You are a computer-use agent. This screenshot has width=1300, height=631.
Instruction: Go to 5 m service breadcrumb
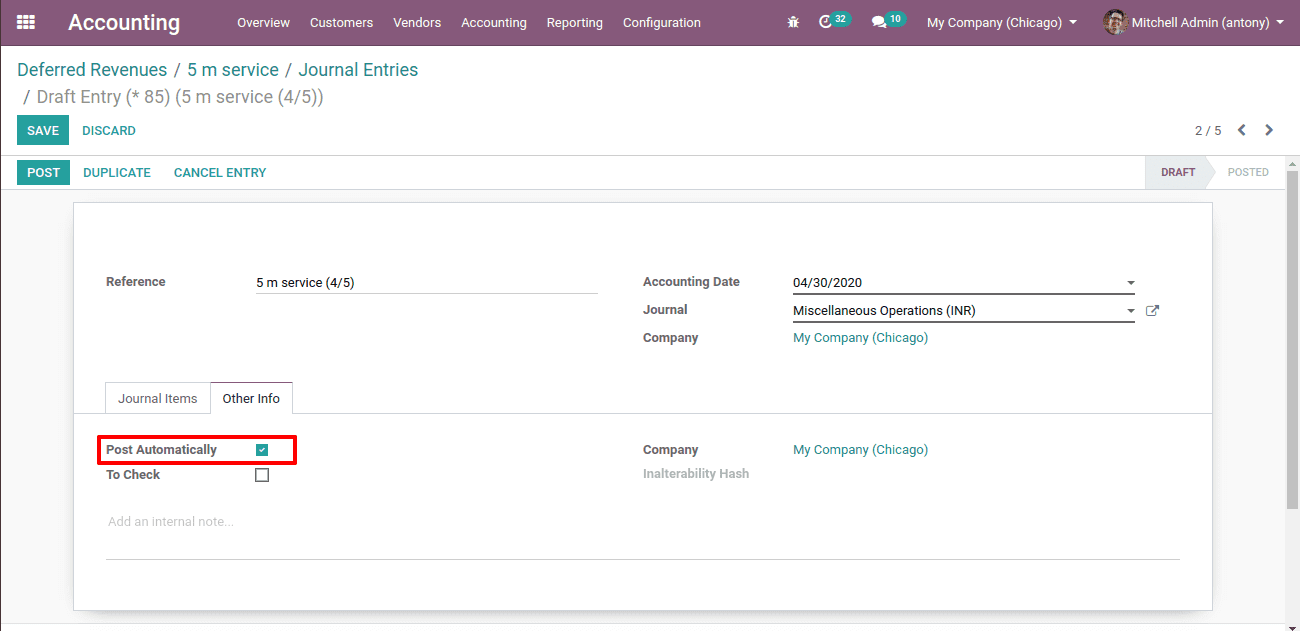point(233,70)
